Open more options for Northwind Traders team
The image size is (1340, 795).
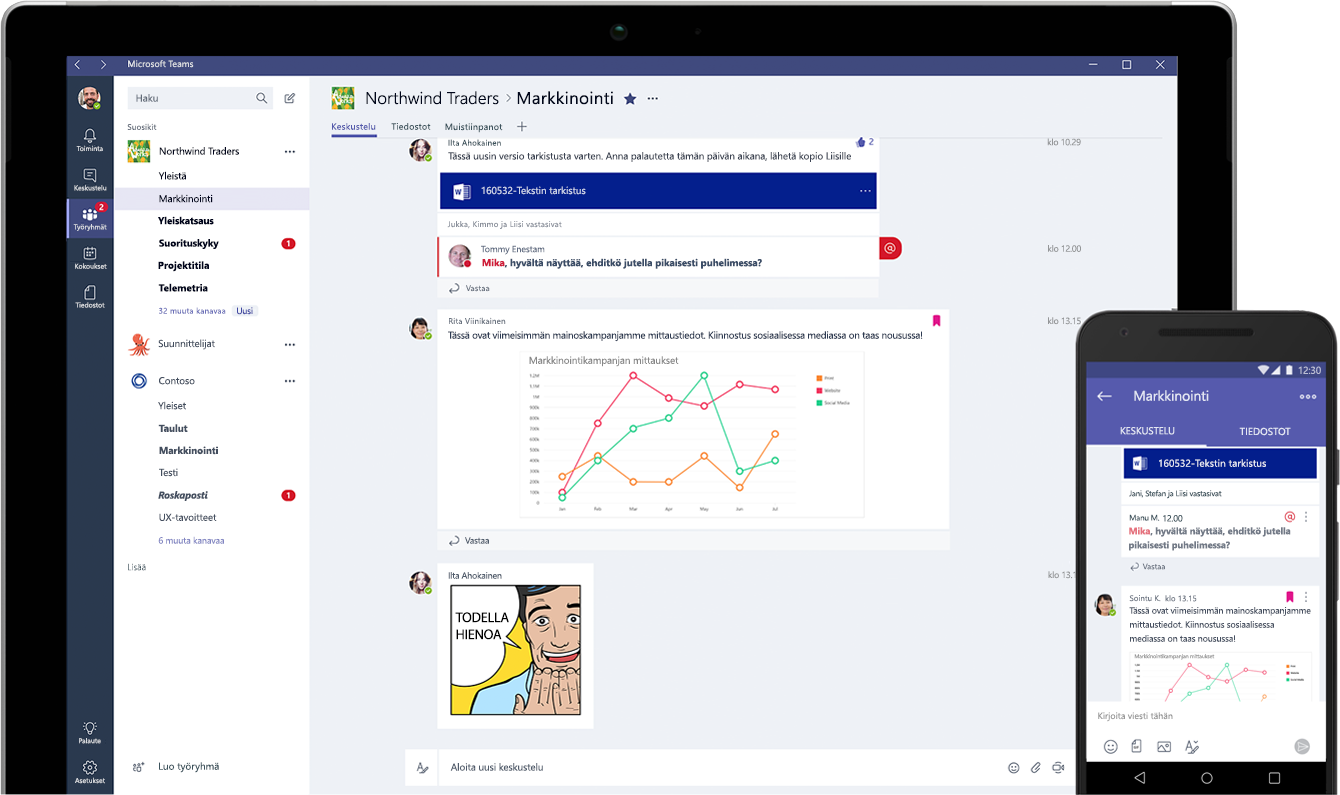click(x=290, y=151)
